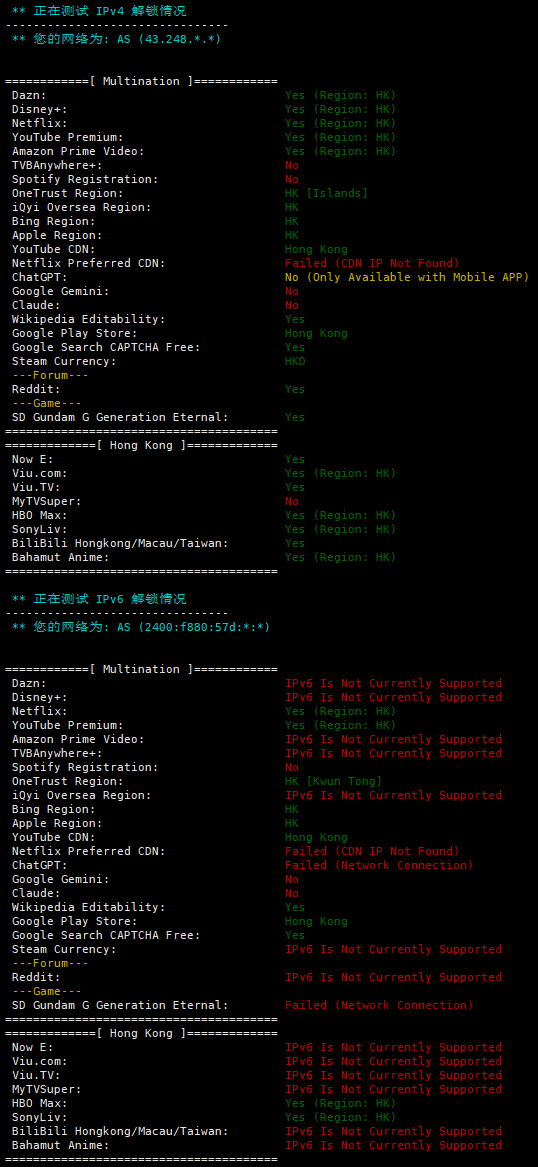Viewport: 538px width, 1167px height.
Task: Click the ChatGPT Mobile APP warning text
Action: pyautogui.click(x=407, y=277)
